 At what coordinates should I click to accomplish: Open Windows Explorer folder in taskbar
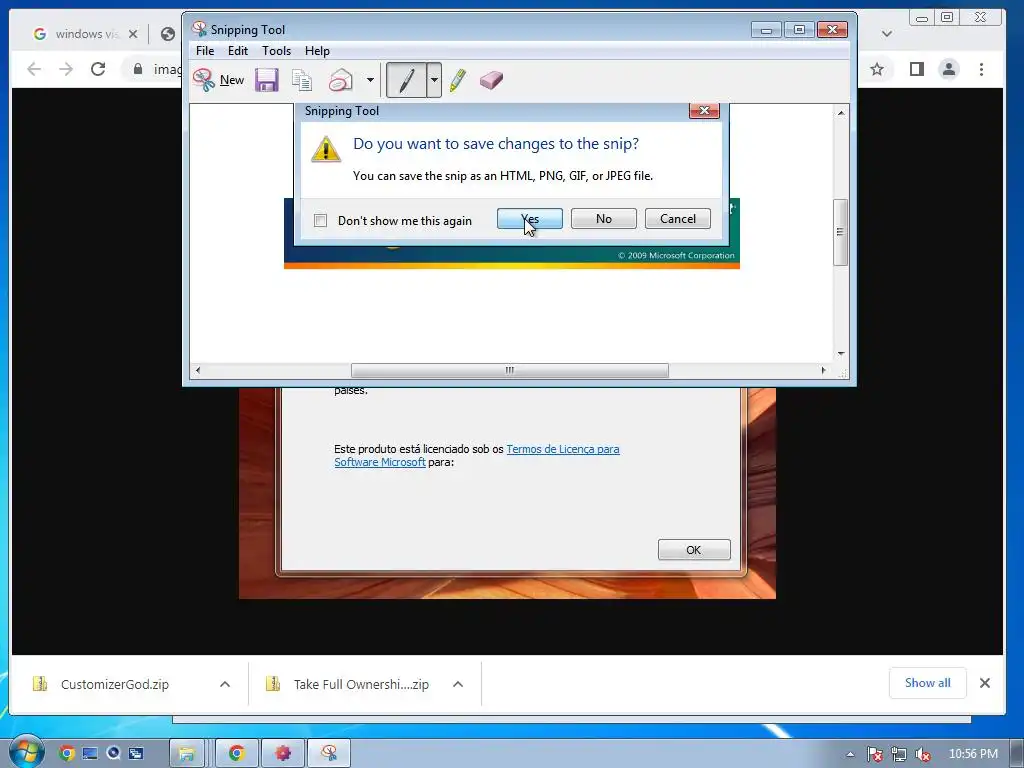tap(186, 754)
